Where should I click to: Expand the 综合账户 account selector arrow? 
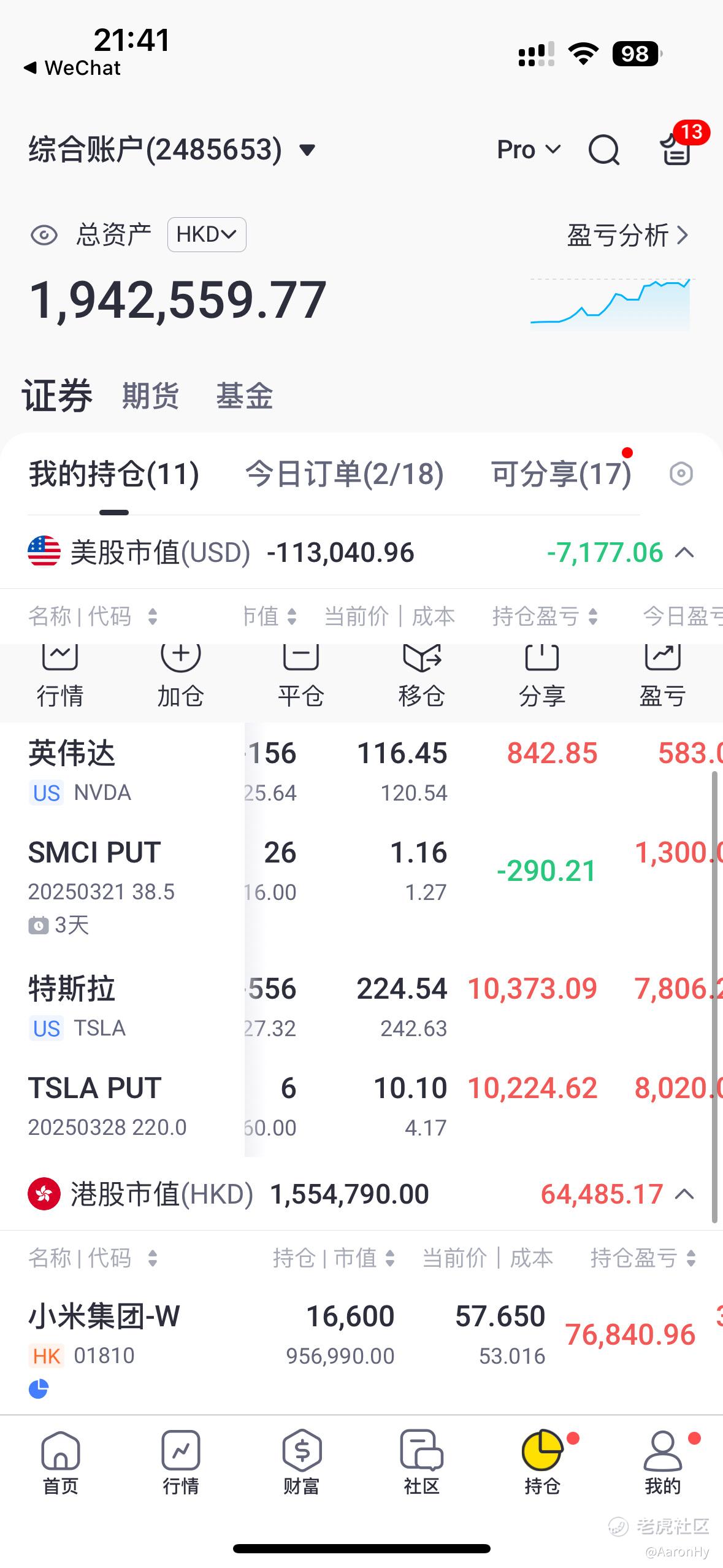(307, 150)
